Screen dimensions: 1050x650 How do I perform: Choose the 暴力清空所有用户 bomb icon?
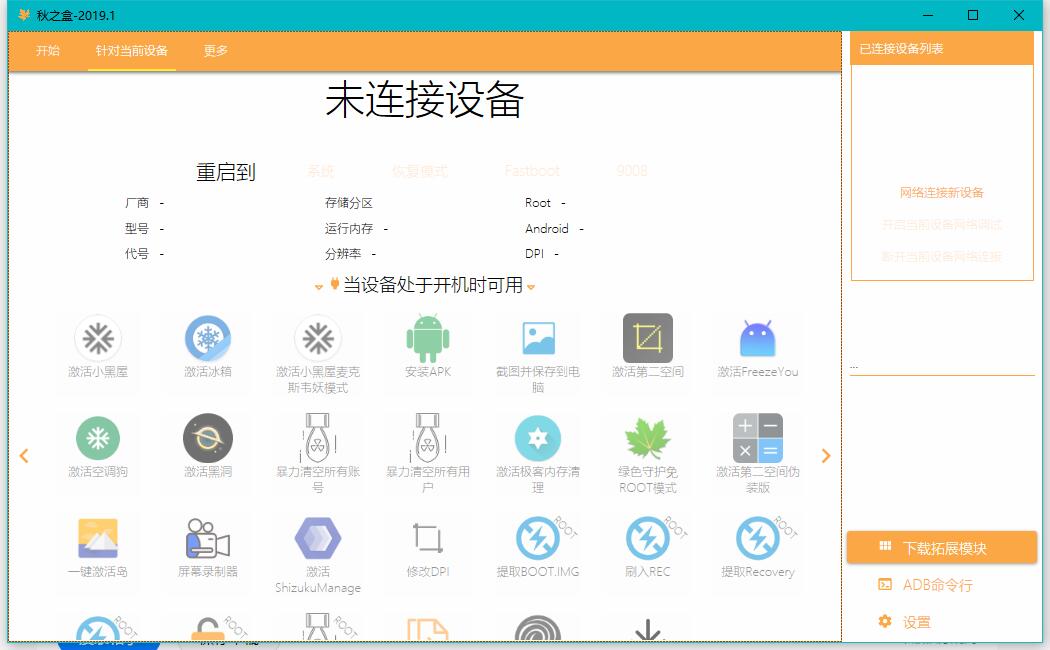point(428,438)
